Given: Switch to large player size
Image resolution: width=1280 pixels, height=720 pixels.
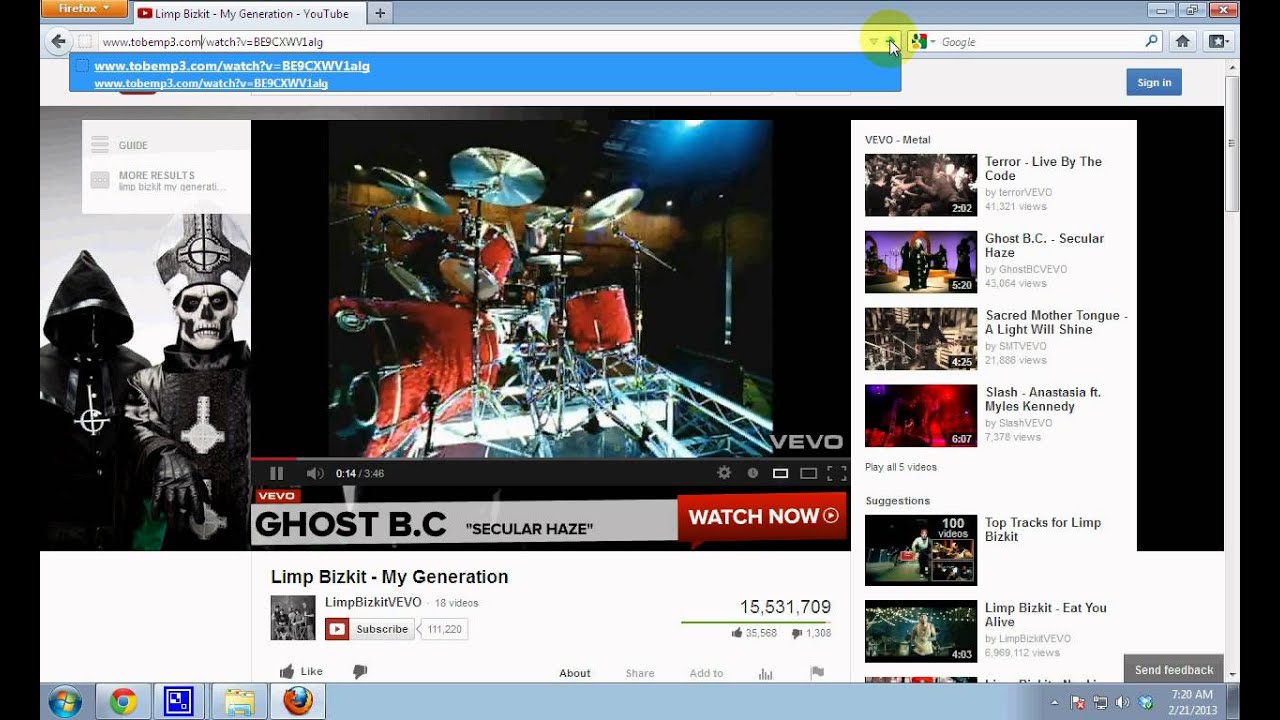Looking at the screenshot, I should (x=809, y=473).
